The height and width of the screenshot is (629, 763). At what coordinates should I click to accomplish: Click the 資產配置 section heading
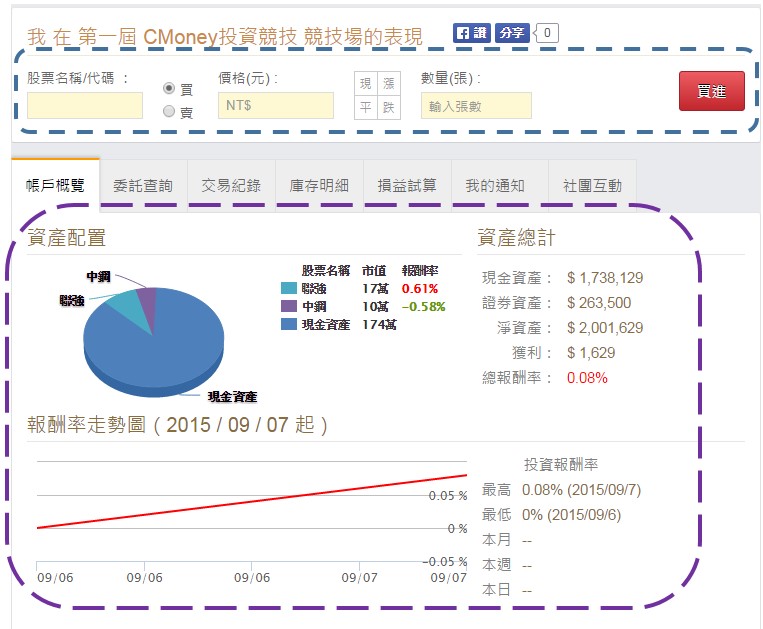(x=67, y=237)
